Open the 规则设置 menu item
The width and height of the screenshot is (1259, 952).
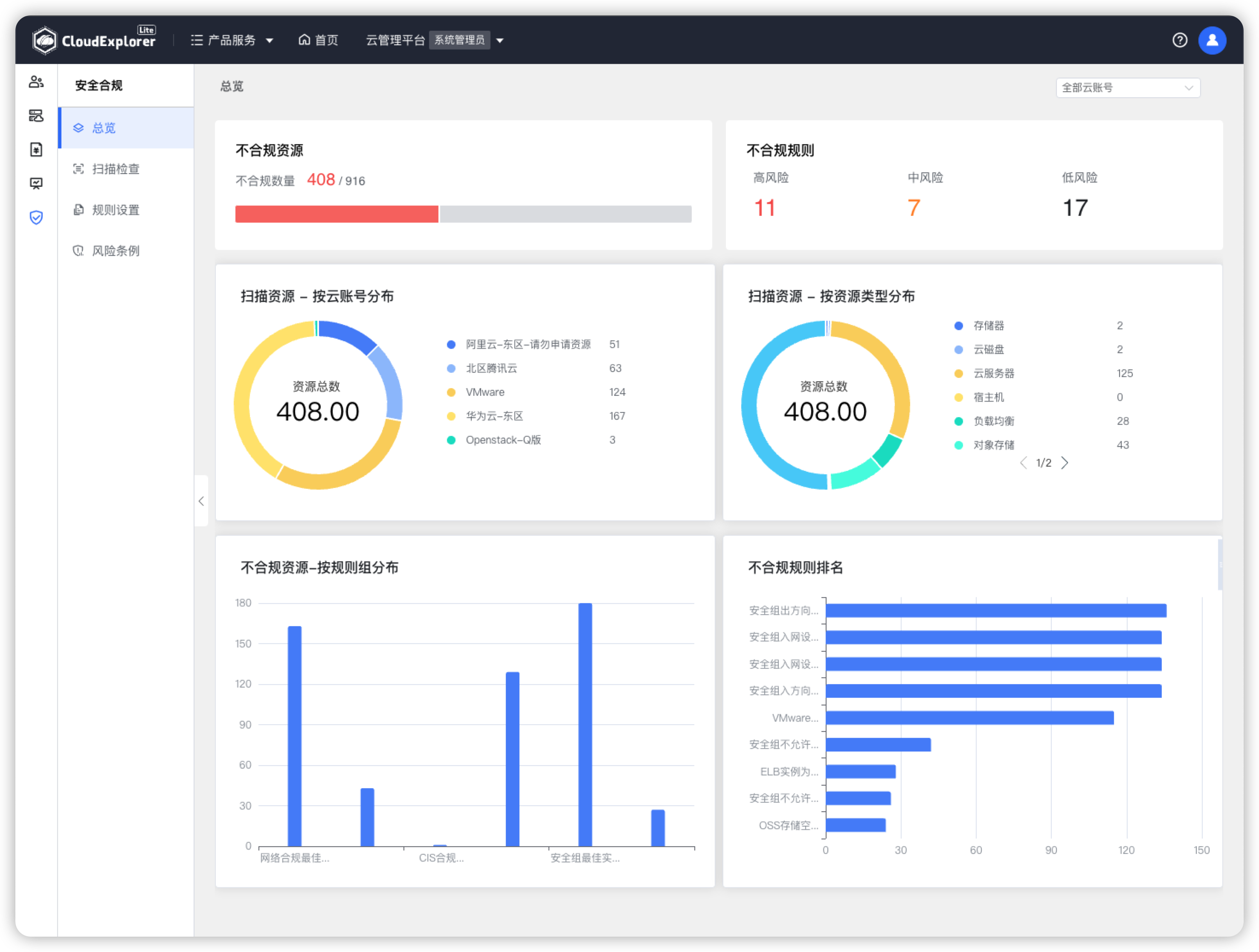coord(115,209)
